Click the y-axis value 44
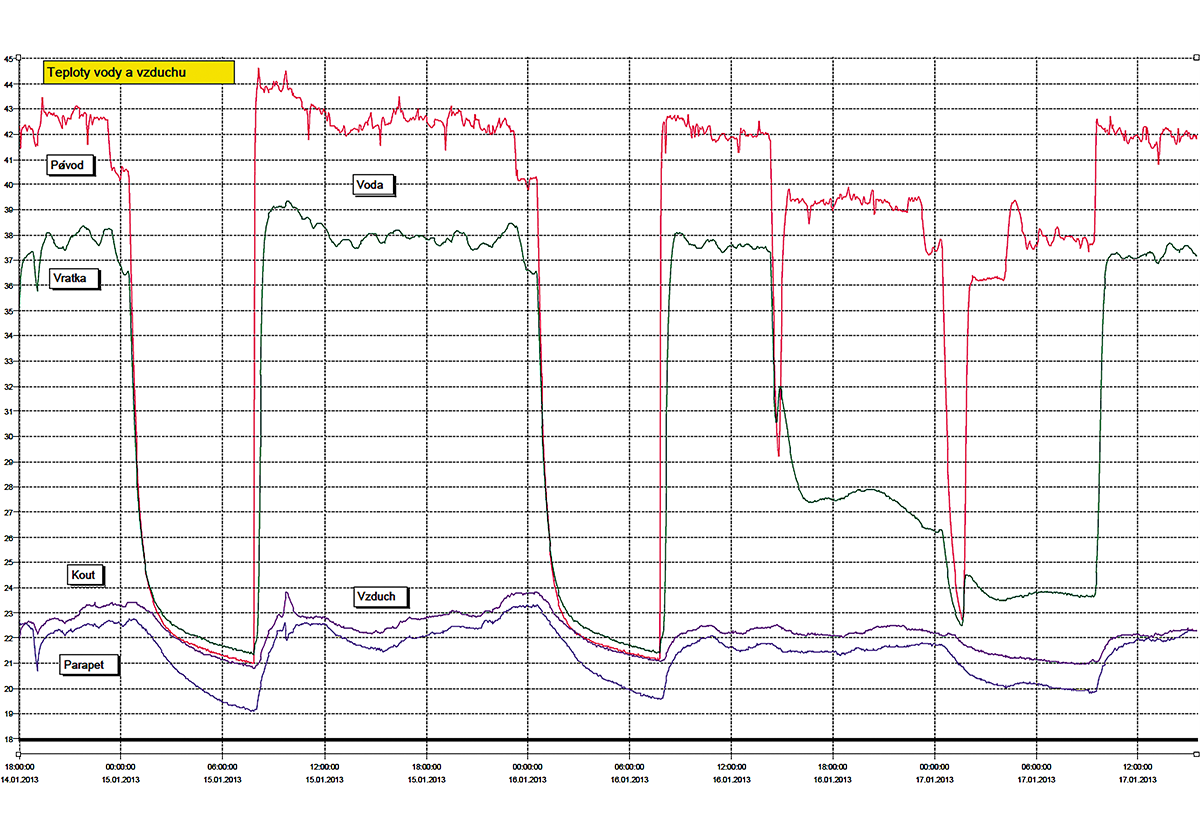 (8, 84)
